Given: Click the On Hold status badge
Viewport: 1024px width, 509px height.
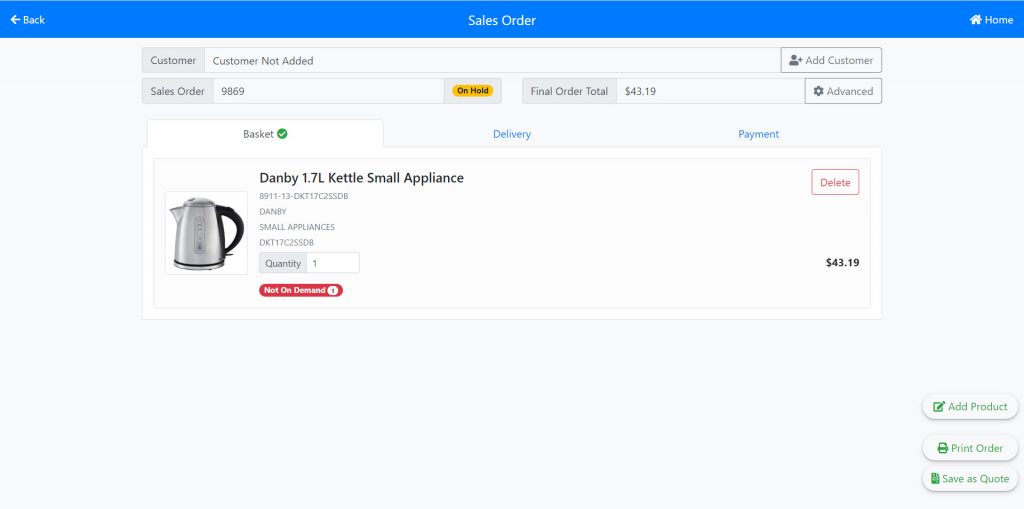Looking at the screenshot, I should [x=473, y=91].
